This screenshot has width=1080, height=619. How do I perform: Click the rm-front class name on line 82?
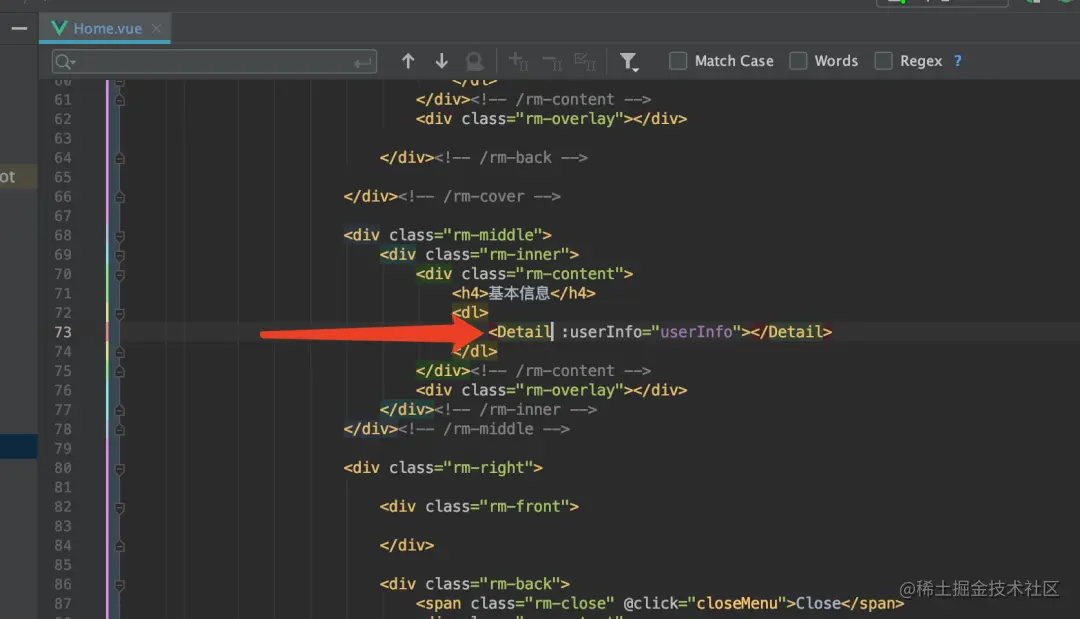(x=525, y=506)
